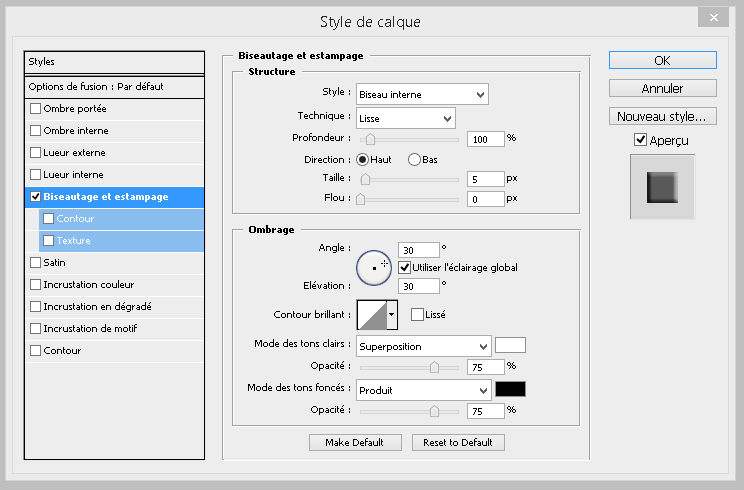
Task: Select the Incrustation couleur style row
Action: coord(114,285)
